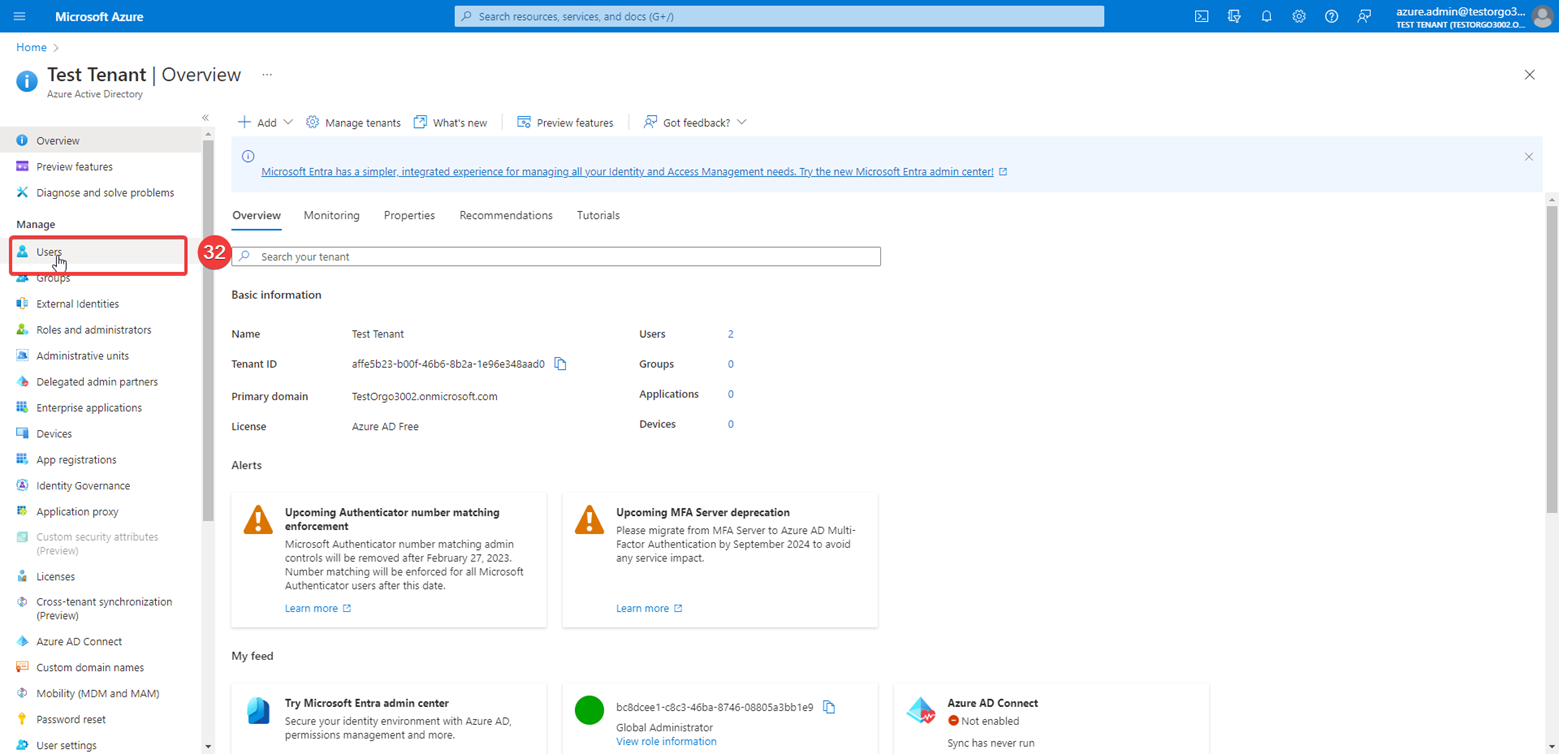
Task: Open the Try Microsoft Entra admin center card
Action: pos(389,719)
